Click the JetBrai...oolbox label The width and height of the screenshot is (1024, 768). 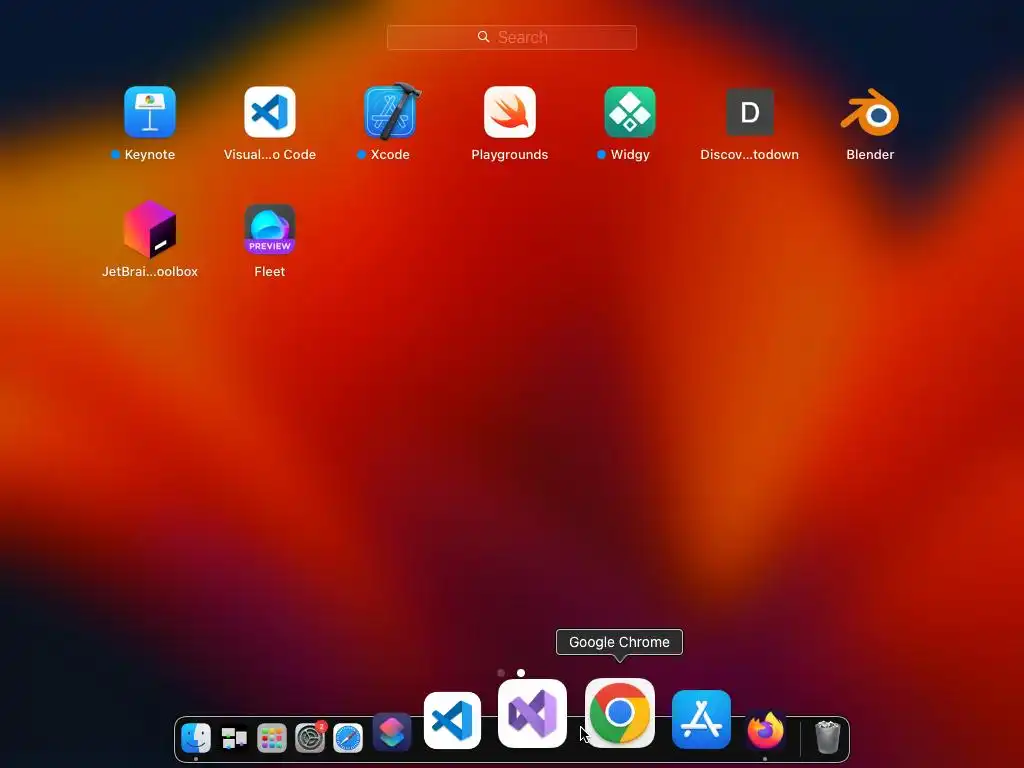(x=150, y=272)
